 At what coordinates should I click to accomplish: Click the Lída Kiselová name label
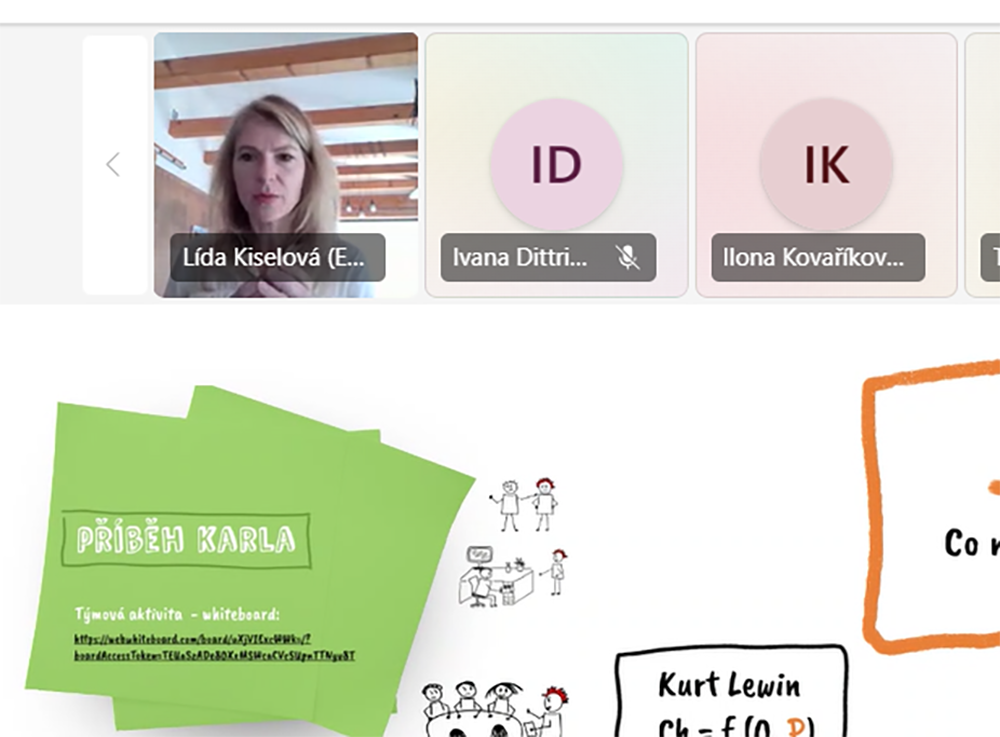[277, 257]
